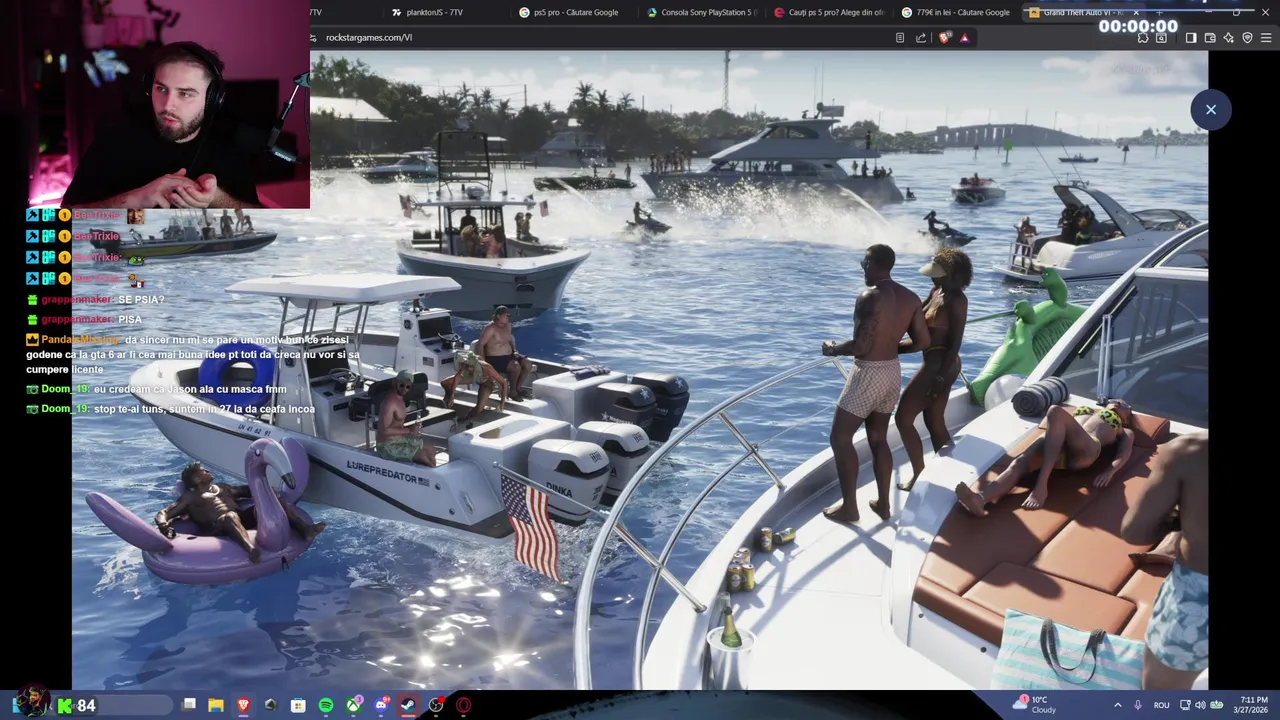The image size is (1280, 720).
Task: Open the extensions puzzle icon
Action: click(1143, 38)
